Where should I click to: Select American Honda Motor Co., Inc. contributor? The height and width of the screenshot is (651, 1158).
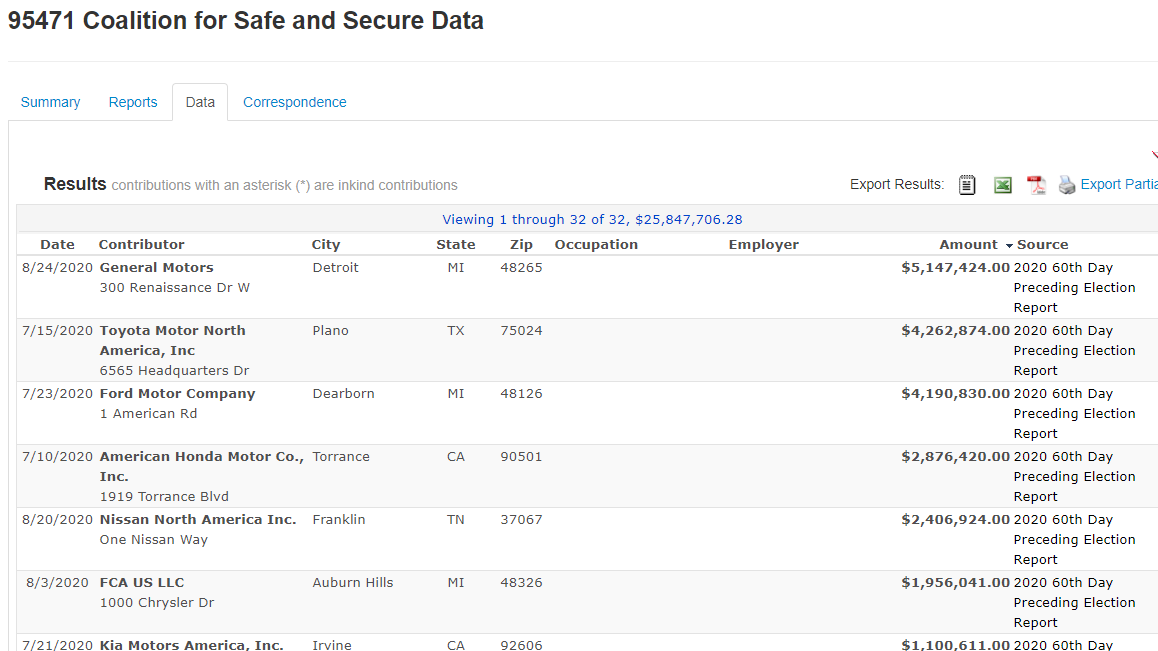[x=202, y=466]
